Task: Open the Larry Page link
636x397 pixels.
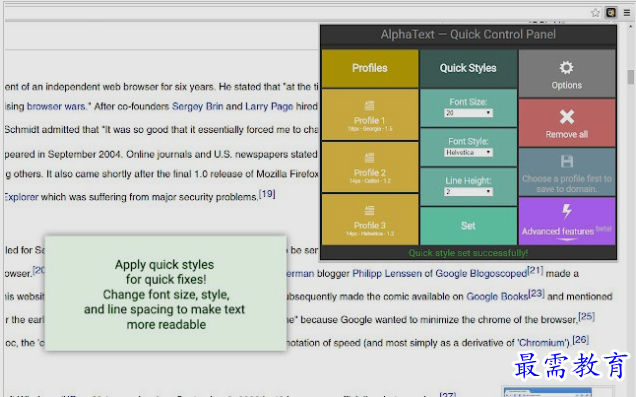Action: pyautogui.click(x=269, y=106)
